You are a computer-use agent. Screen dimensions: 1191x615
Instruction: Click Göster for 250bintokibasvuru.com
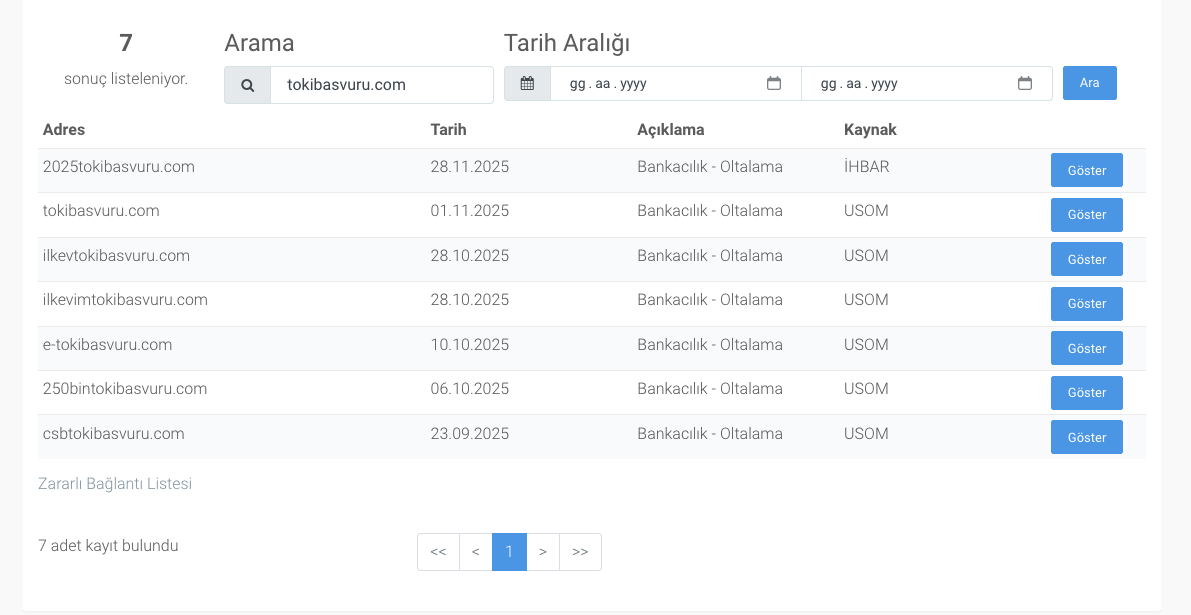click(x=1086, y=393)
